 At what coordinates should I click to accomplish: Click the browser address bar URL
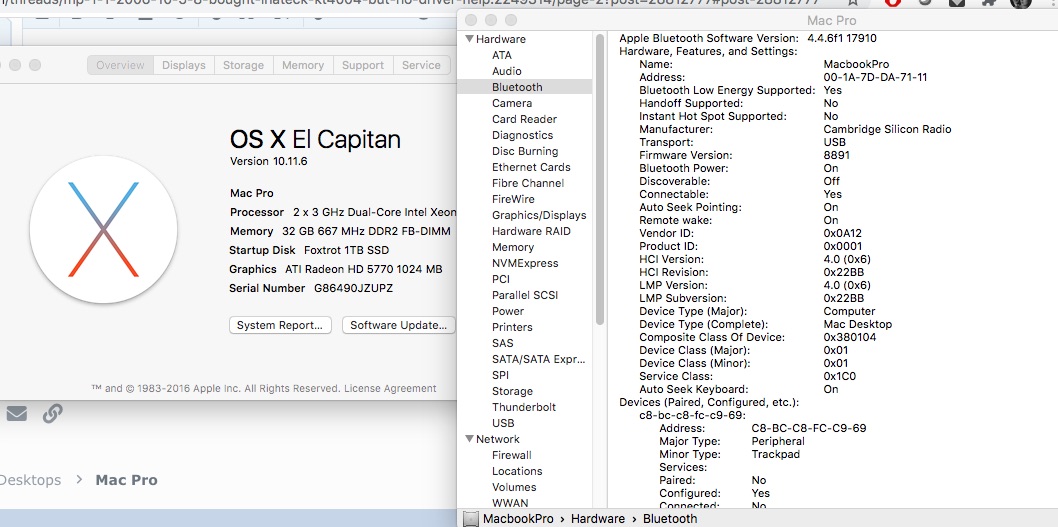[410, 3]
